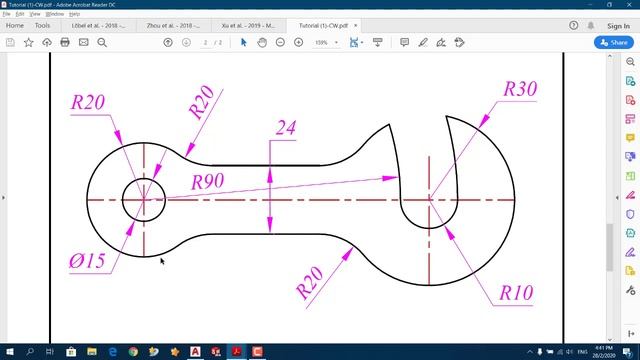Open fit page options icon
640x360 pixels.
354,42
